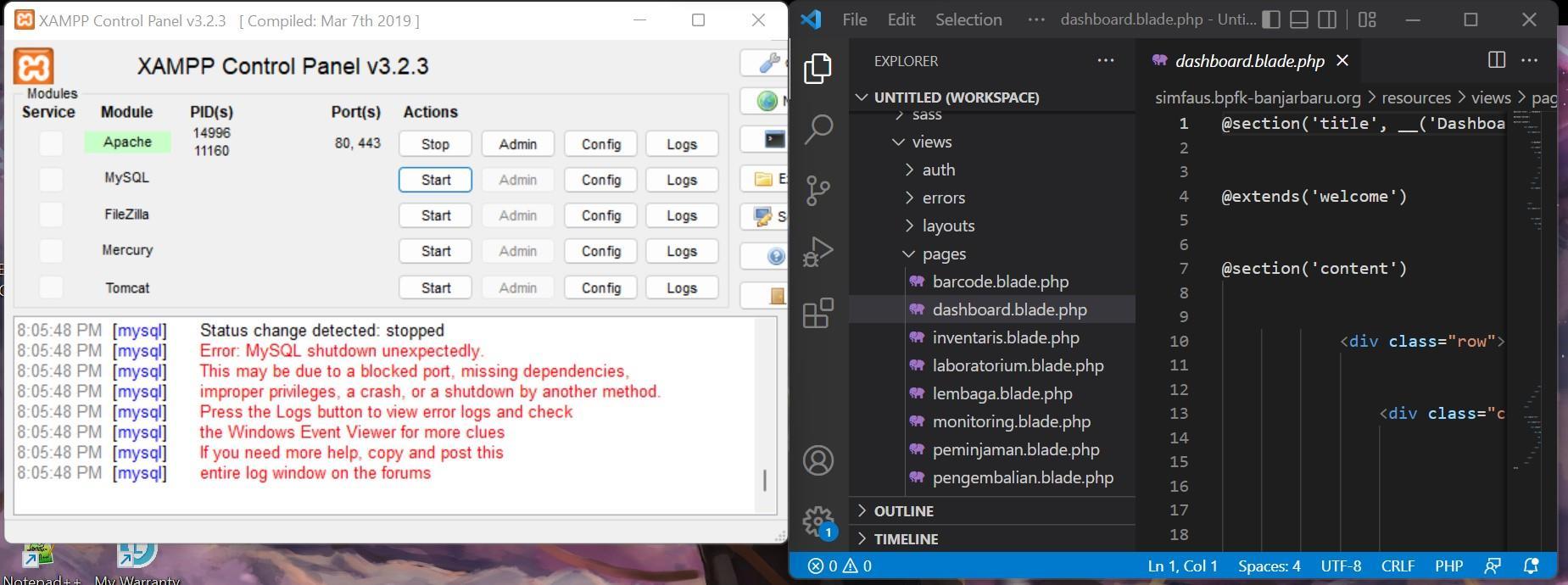
Task: Open XAMPP Shell terminal button
Action: [764, 139]
